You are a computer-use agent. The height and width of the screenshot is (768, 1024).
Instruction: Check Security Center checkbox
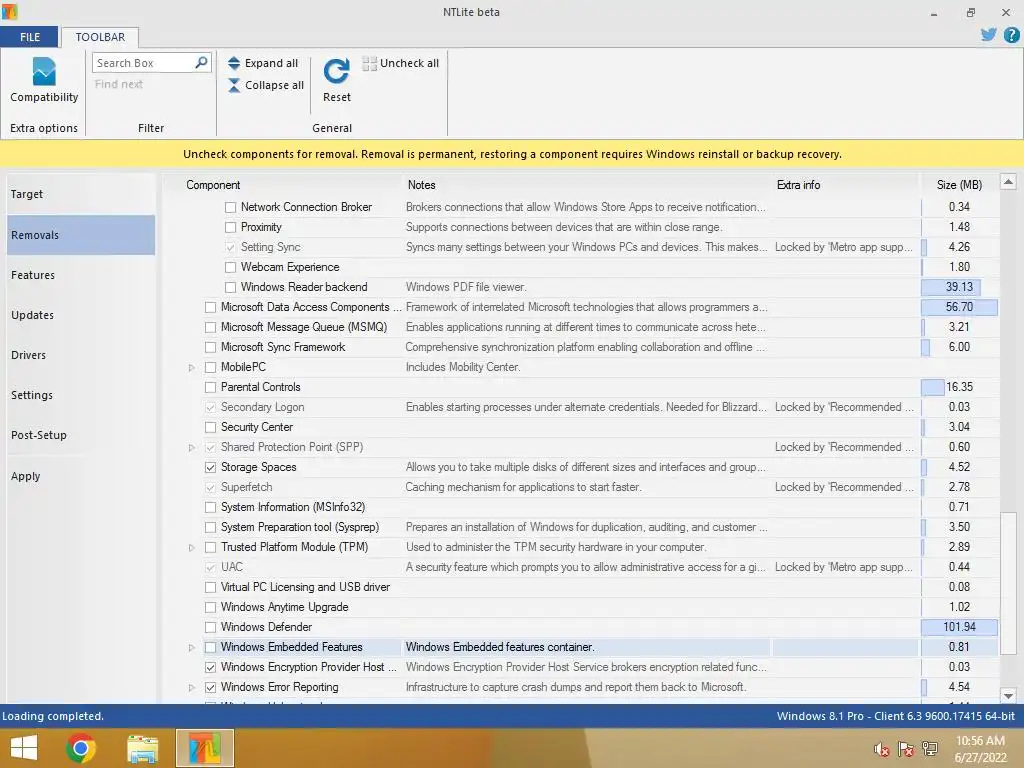pos(210,428)
